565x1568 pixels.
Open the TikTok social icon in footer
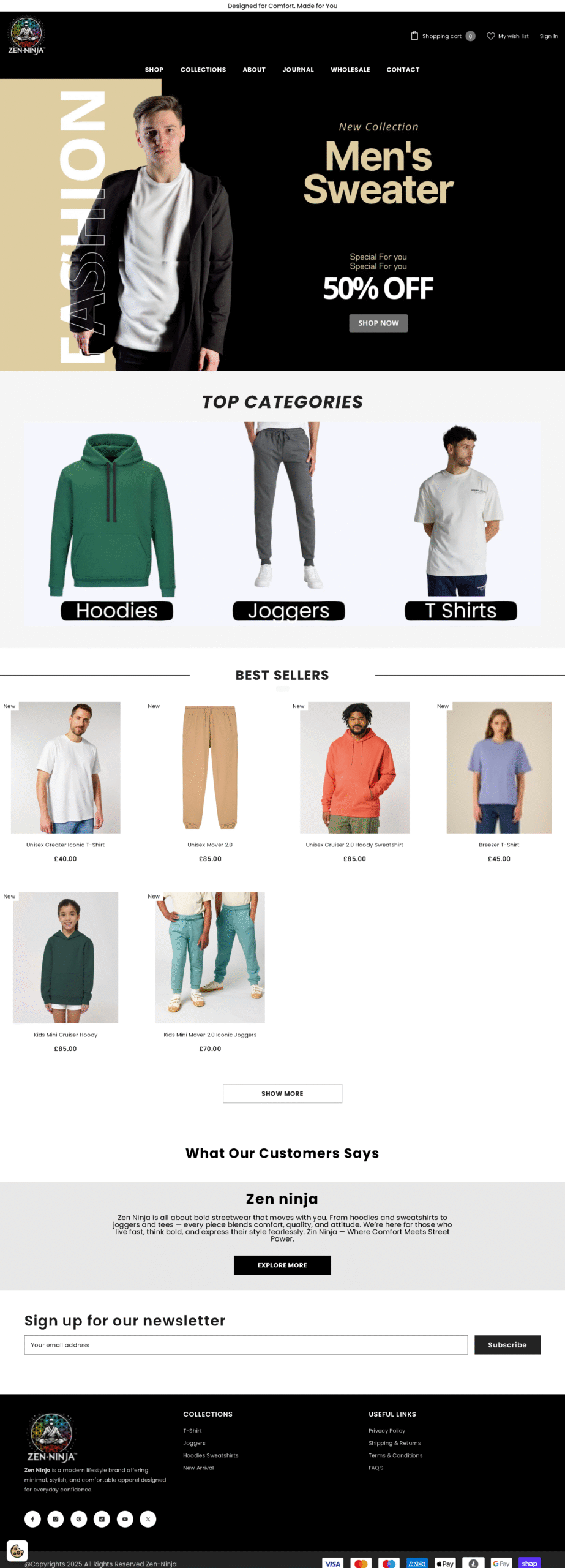(x=102, y=1519)
